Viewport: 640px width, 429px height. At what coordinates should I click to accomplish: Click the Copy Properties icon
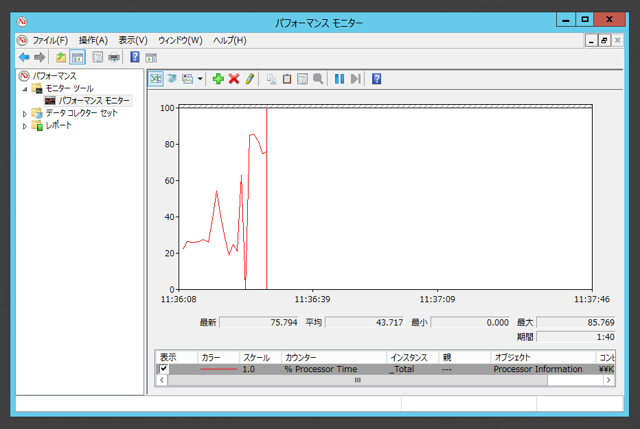(x=271, y=79)
